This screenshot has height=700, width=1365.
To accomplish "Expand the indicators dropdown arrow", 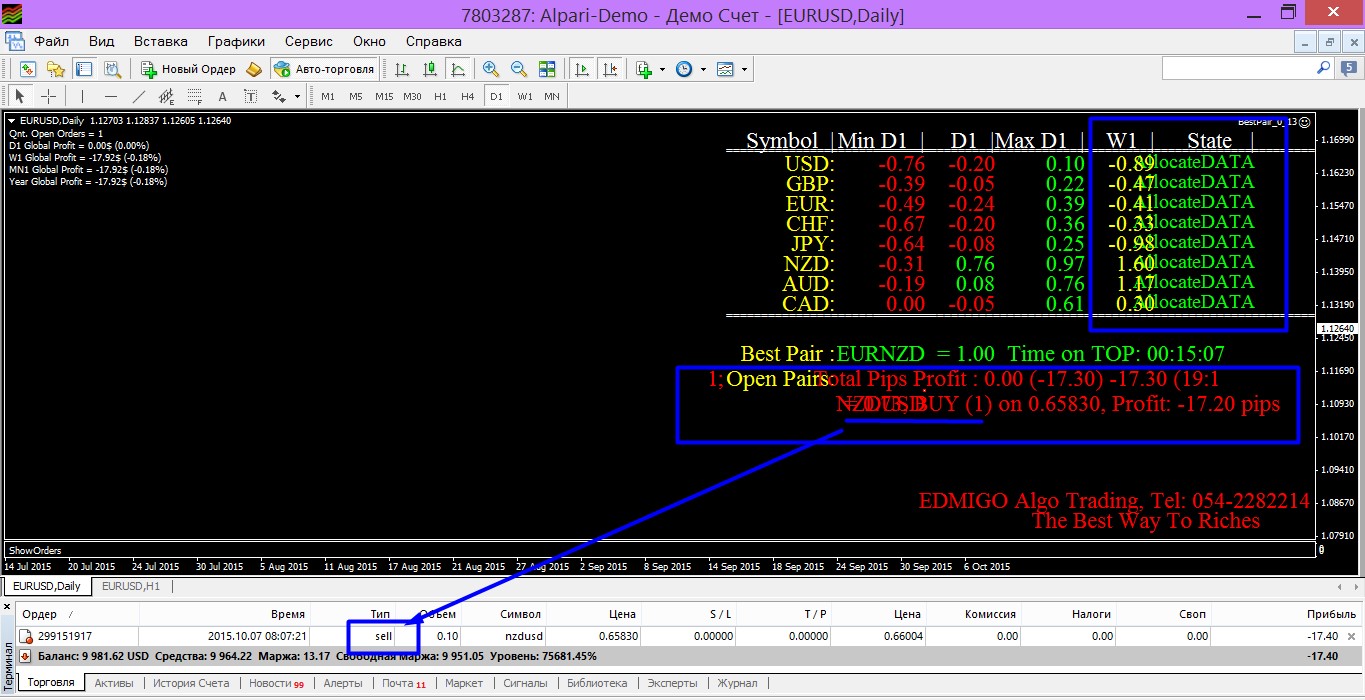I will (x=662, y=70).
